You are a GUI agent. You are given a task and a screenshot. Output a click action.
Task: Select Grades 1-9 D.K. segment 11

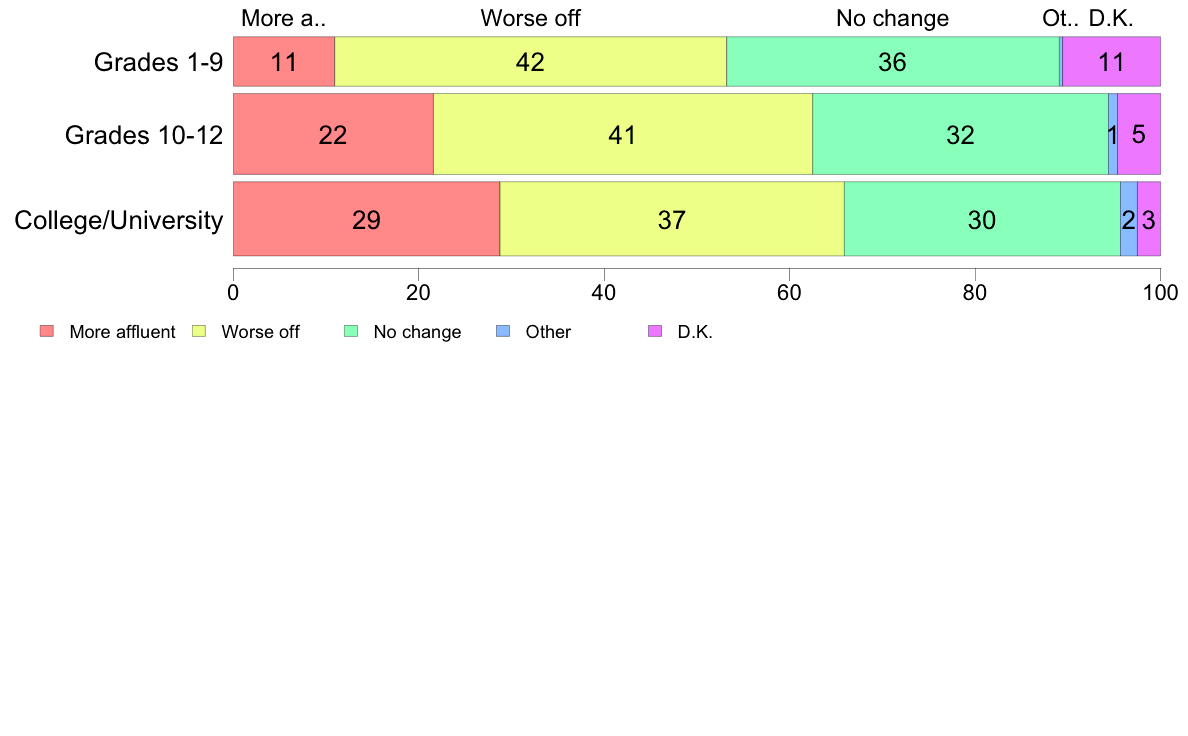click(x=1111, y=61)
